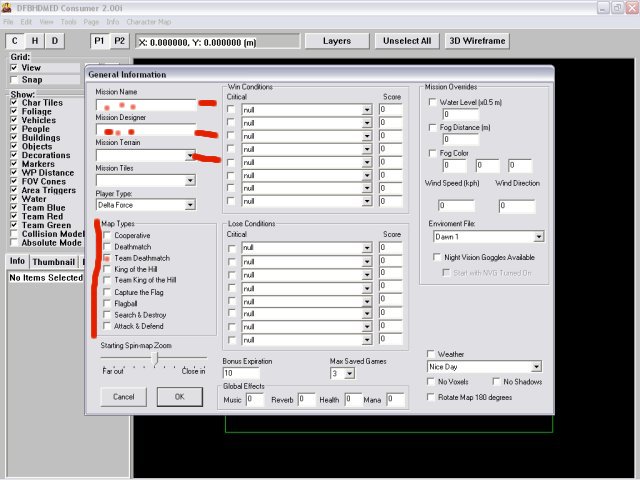This screenshot has height=480, width=640.
Task: Open the Player Type dropdown
Action: [189, 205]
